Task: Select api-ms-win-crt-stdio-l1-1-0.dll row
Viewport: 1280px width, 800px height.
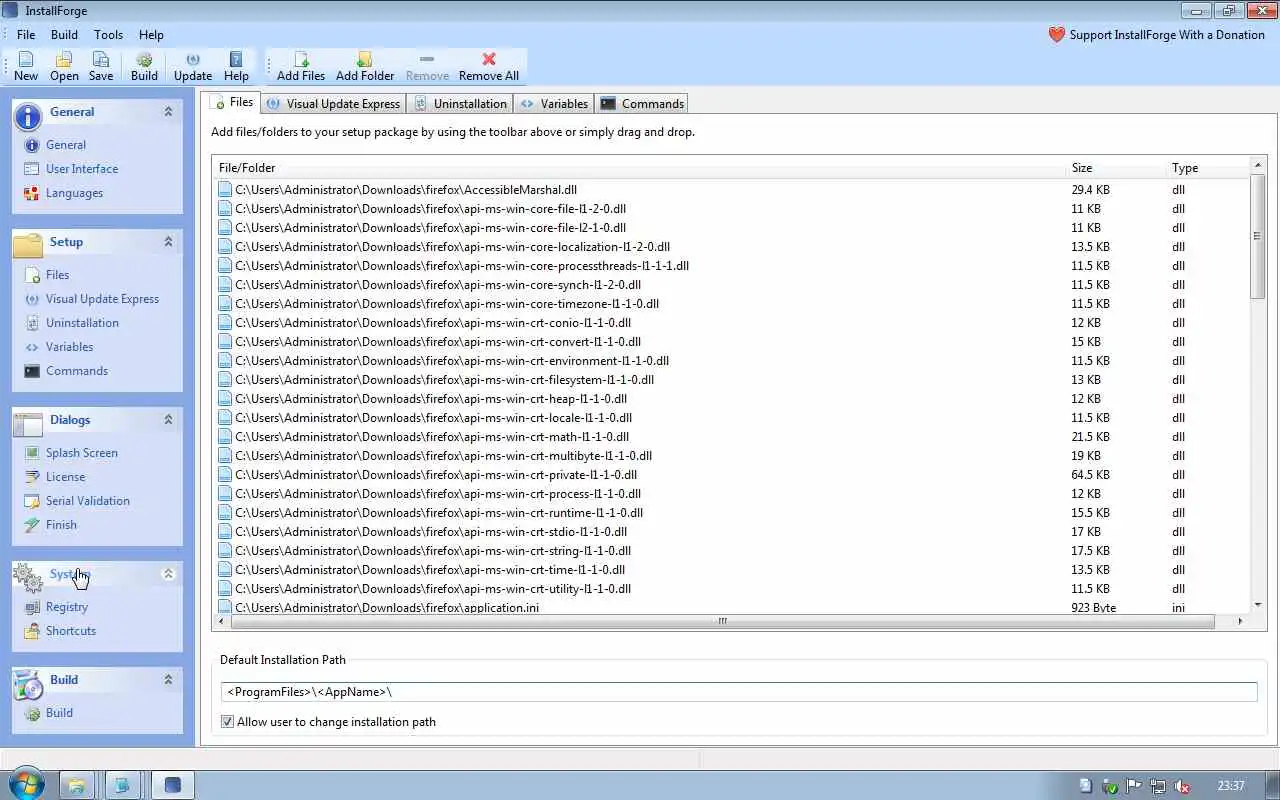Action: coord(731,532)
